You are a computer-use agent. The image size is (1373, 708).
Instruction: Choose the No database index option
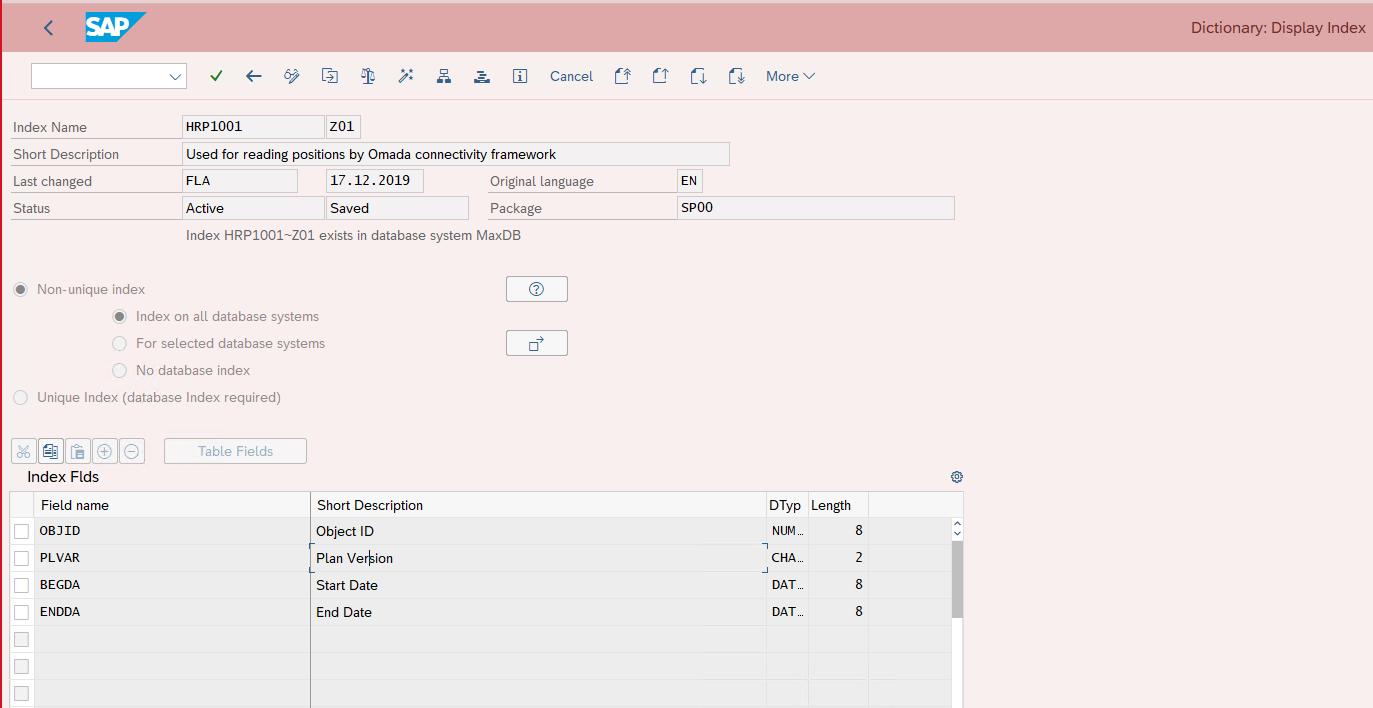coord(120,370)
